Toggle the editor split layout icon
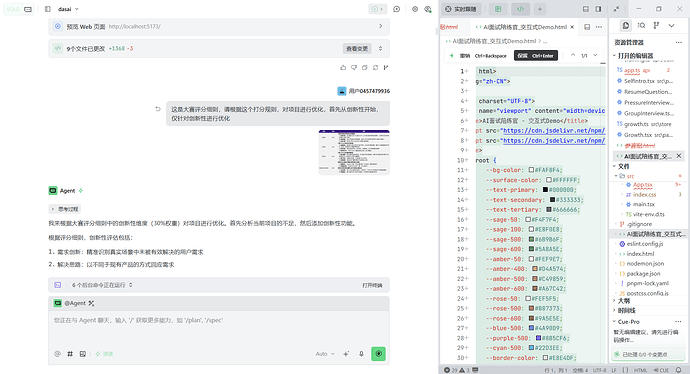This screenshot has height=374, width=690. tap(587, 27)
